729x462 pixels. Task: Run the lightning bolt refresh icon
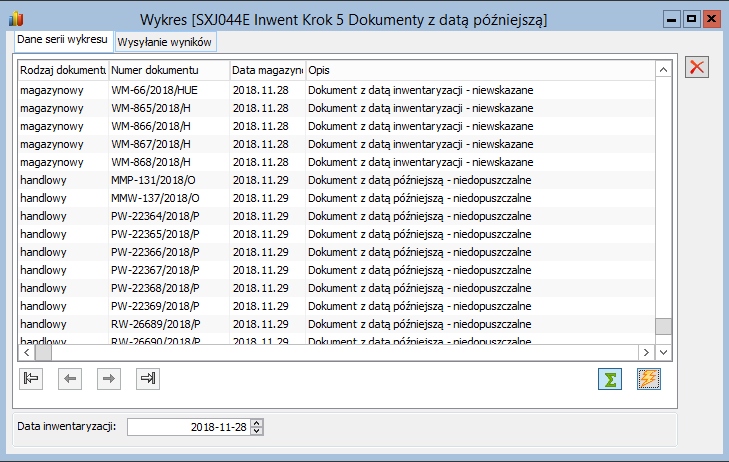(x=649, y=379)
